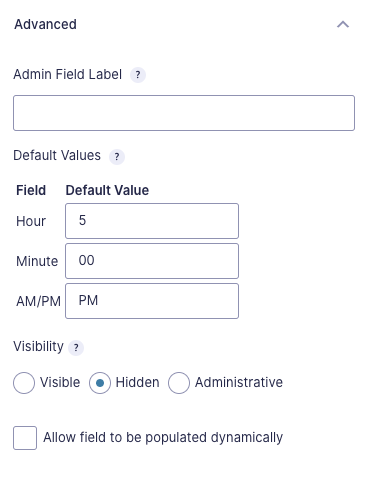The height and width of the screenshot is (477, 368).
Task: Click the Admin Field Label heading text
Action: point(68,74)
